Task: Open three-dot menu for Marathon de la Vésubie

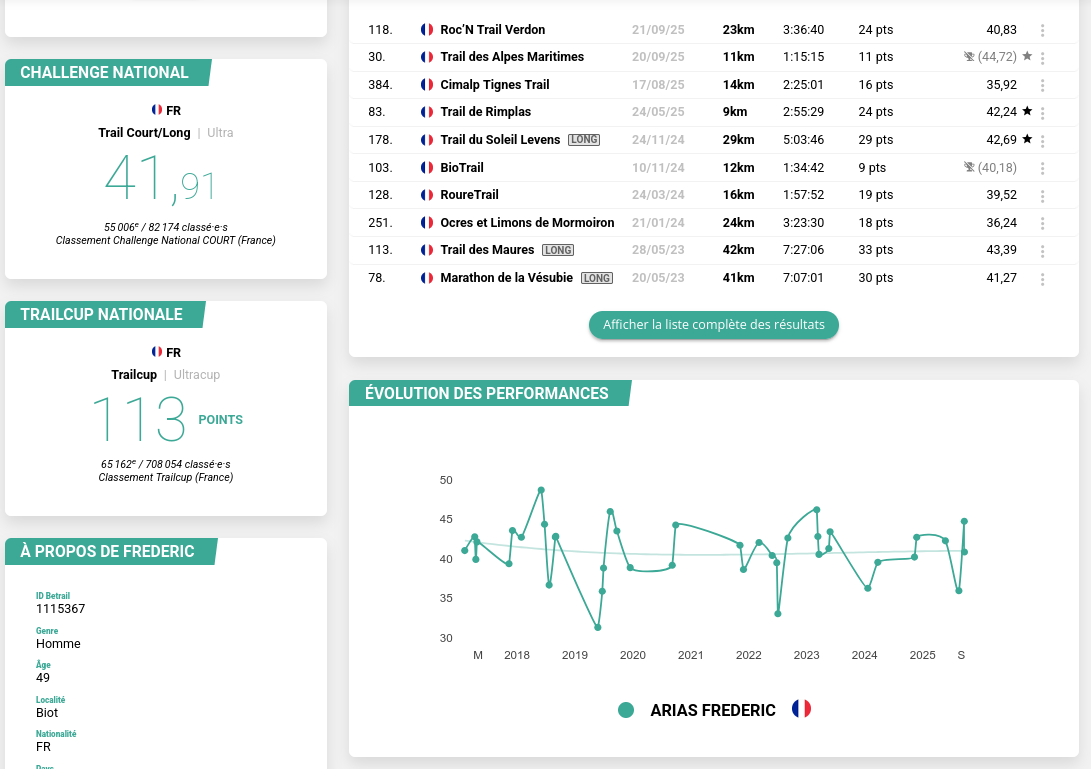Action: tap(1043, 278)
